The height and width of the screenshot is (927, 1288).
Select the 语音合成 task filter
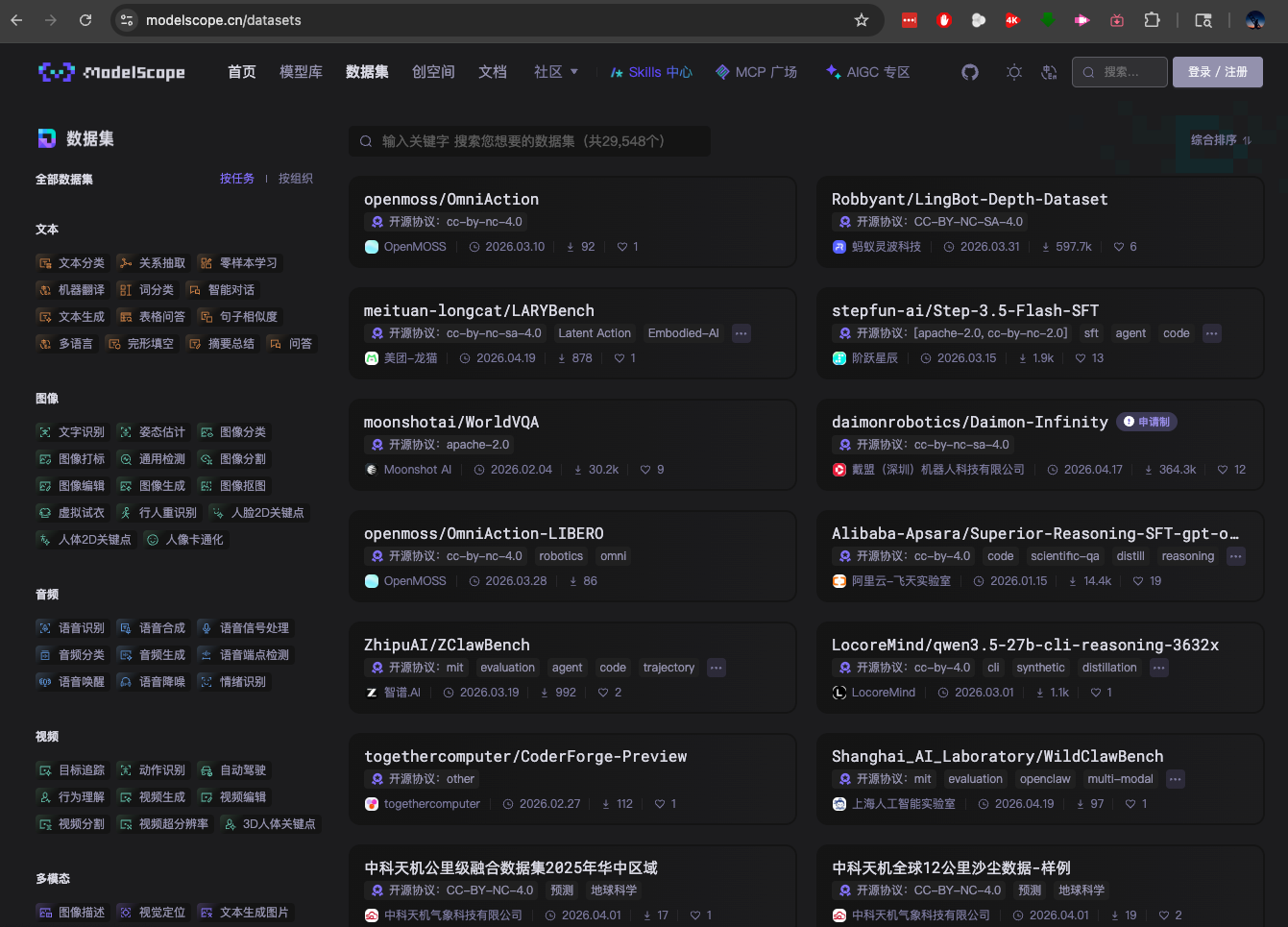tap(152, 628)
